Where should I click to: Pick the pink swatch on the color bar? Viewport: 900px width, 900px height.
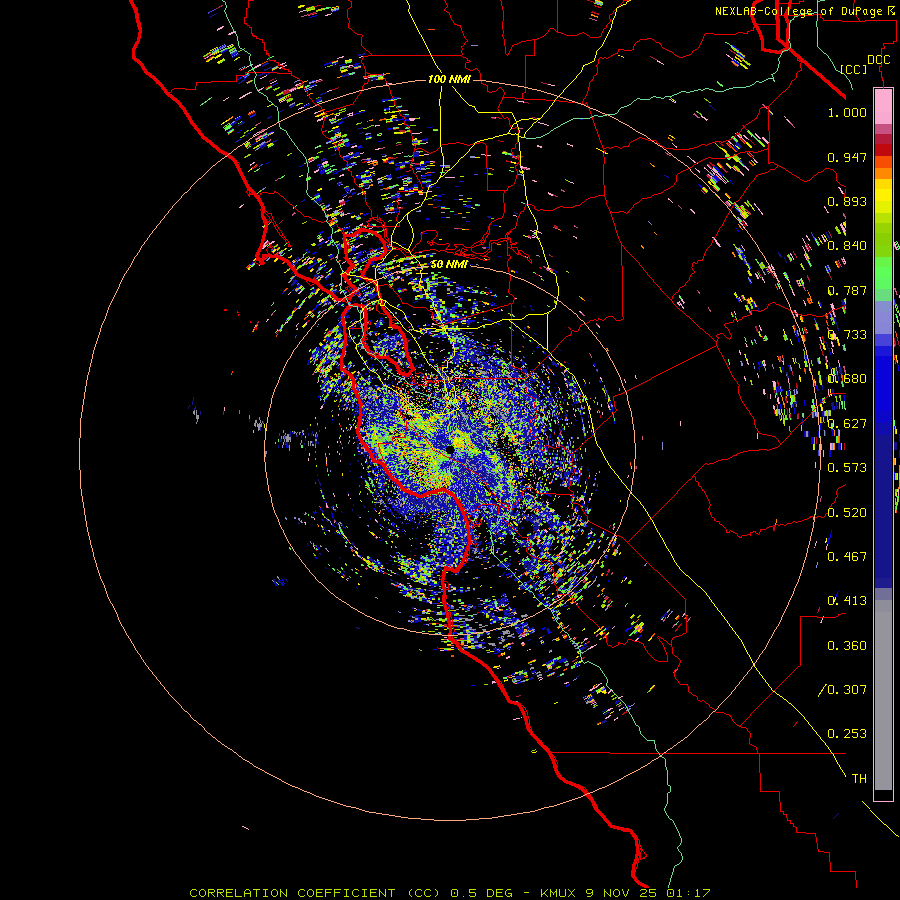pos(883,106)
